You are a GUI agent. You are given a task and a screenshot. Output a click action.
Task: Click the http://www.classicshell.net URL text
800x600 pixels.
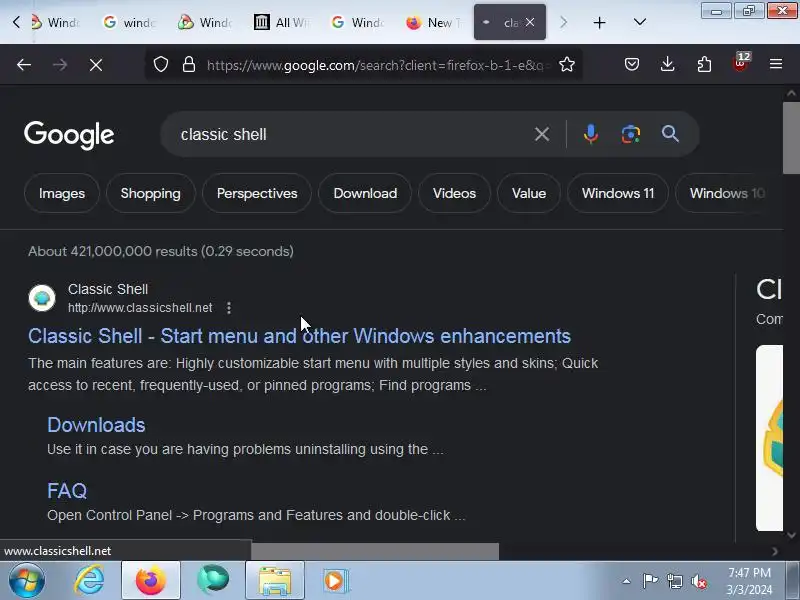pyautogui.click(x=140, y=308)
